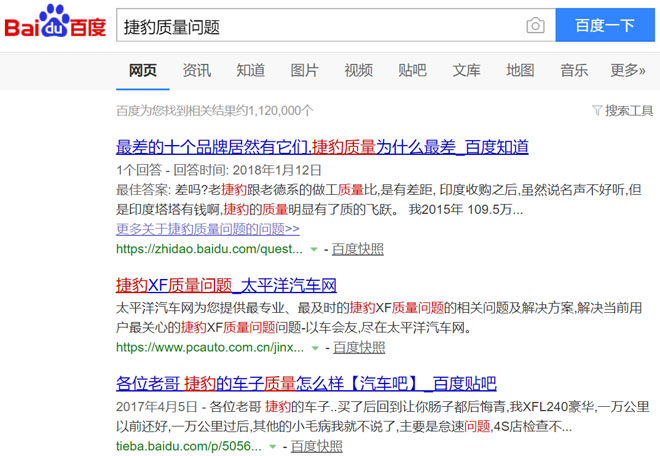Open the www.pcauto.com.cn URL link

click(210, 347)
